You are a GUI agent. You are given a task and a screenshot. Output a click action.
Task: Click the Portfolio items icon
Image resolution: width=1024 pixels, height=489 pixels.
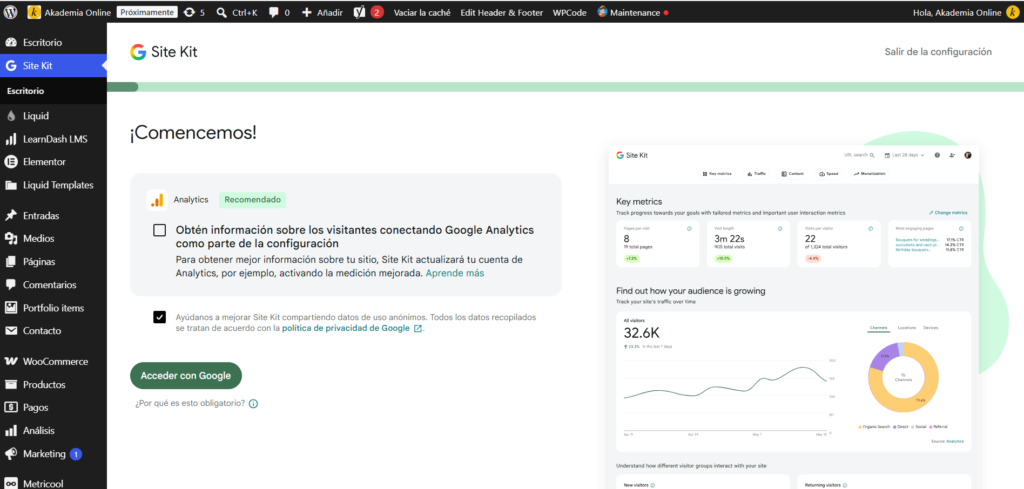point(10,308)
